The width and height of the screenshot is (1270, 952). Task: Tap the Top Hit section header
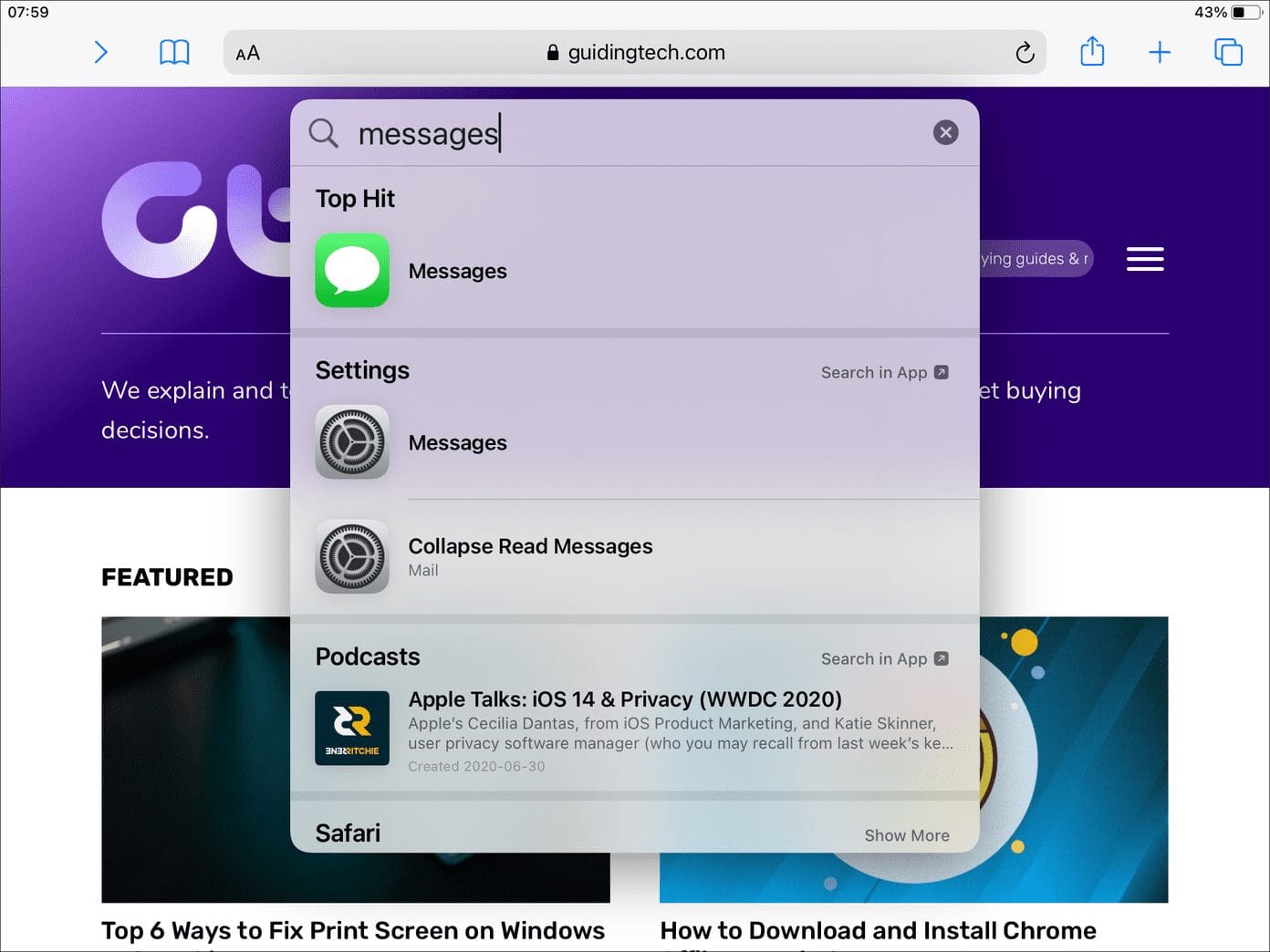click(x=355, y=199)
